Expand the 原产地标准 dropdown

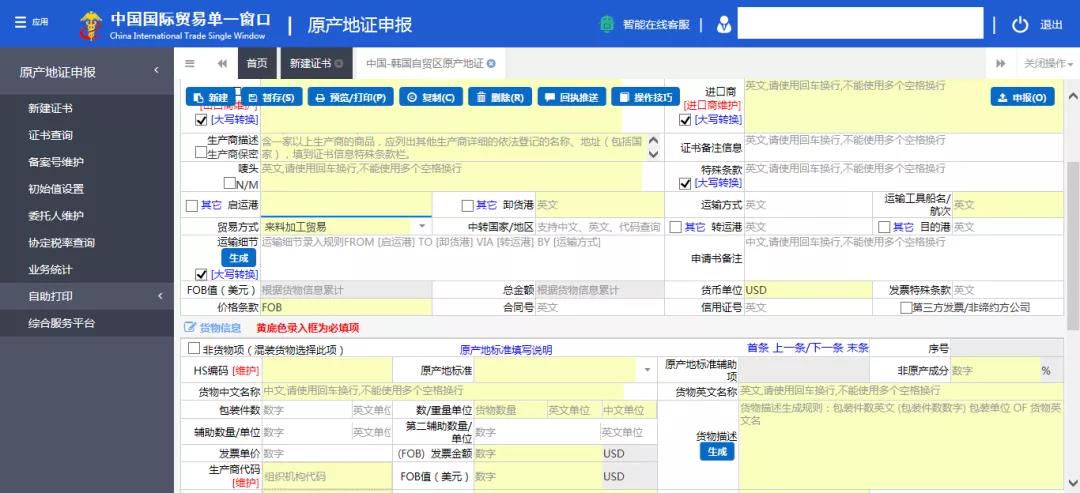tap(647, 370)
